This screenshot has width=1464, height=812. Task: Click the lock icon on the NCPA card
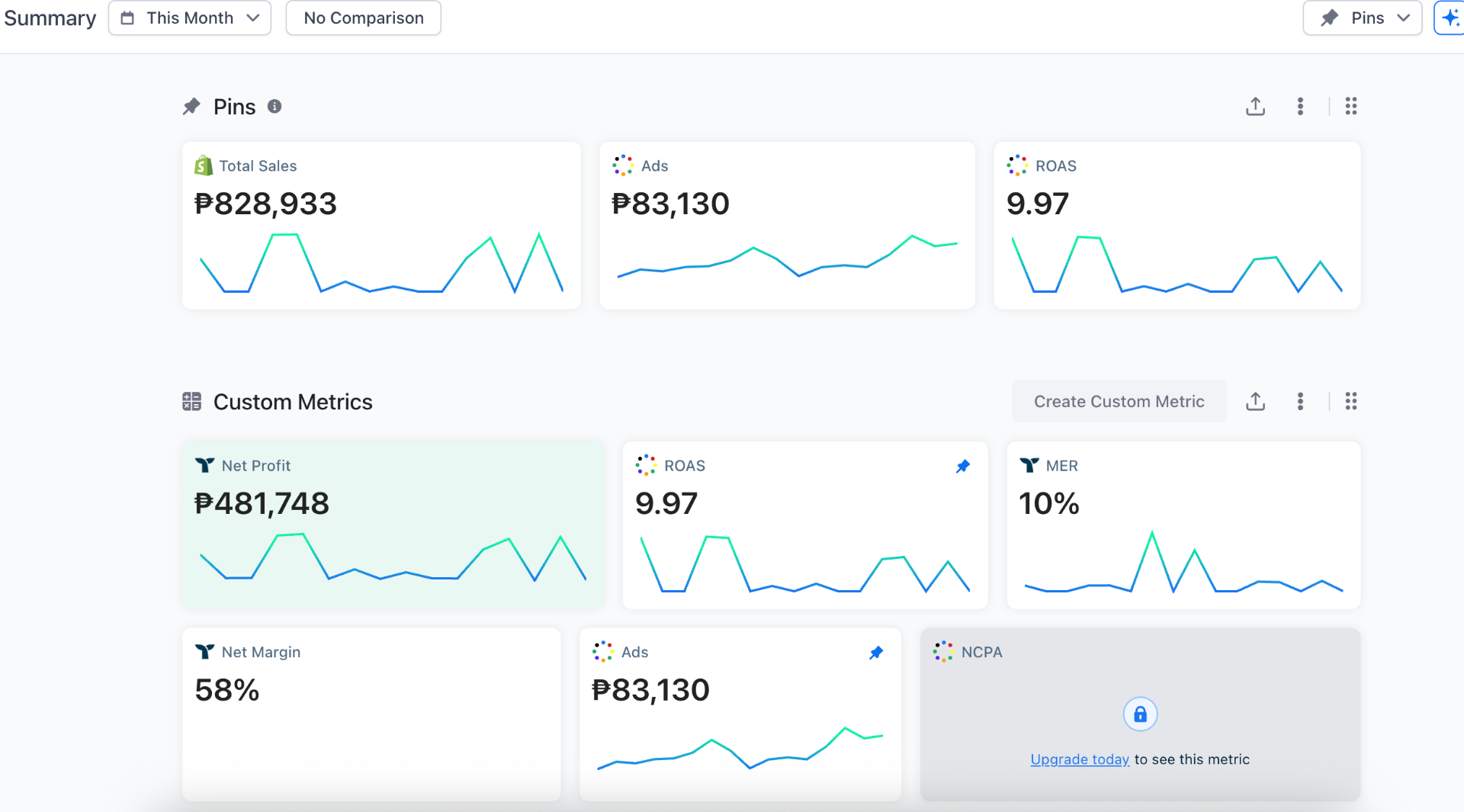(1141, 714)
